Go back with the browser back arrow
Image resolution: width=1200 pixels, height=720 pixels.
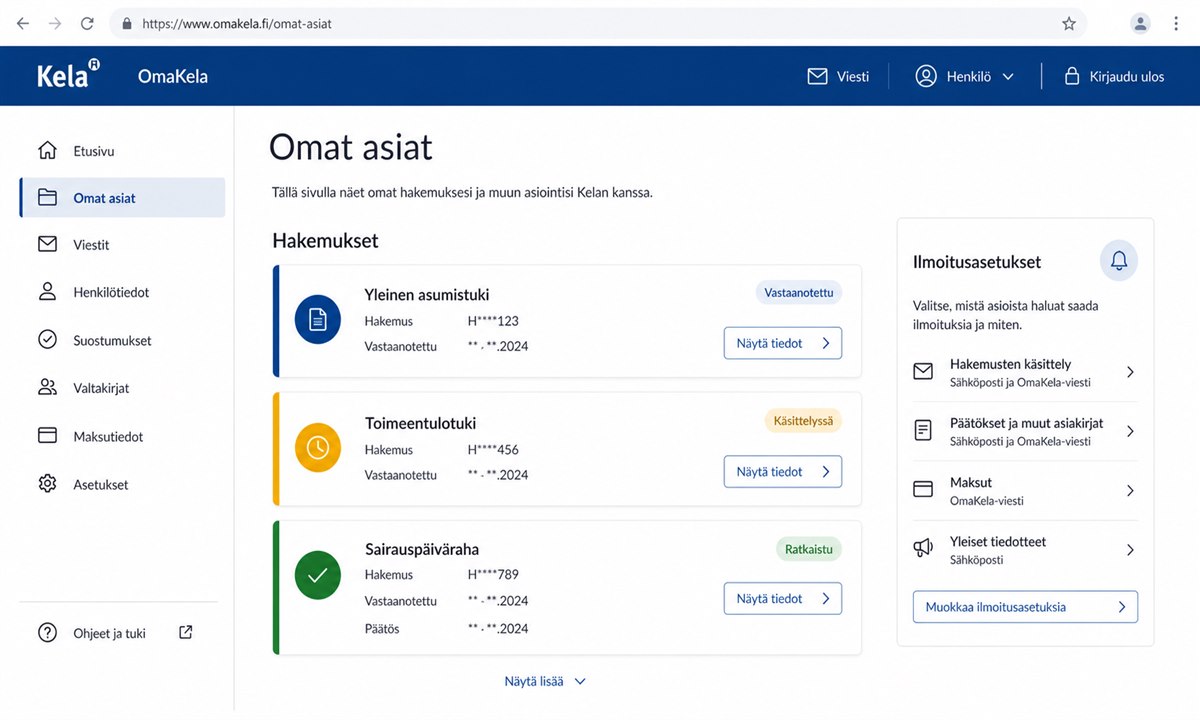tap(23, 23)
